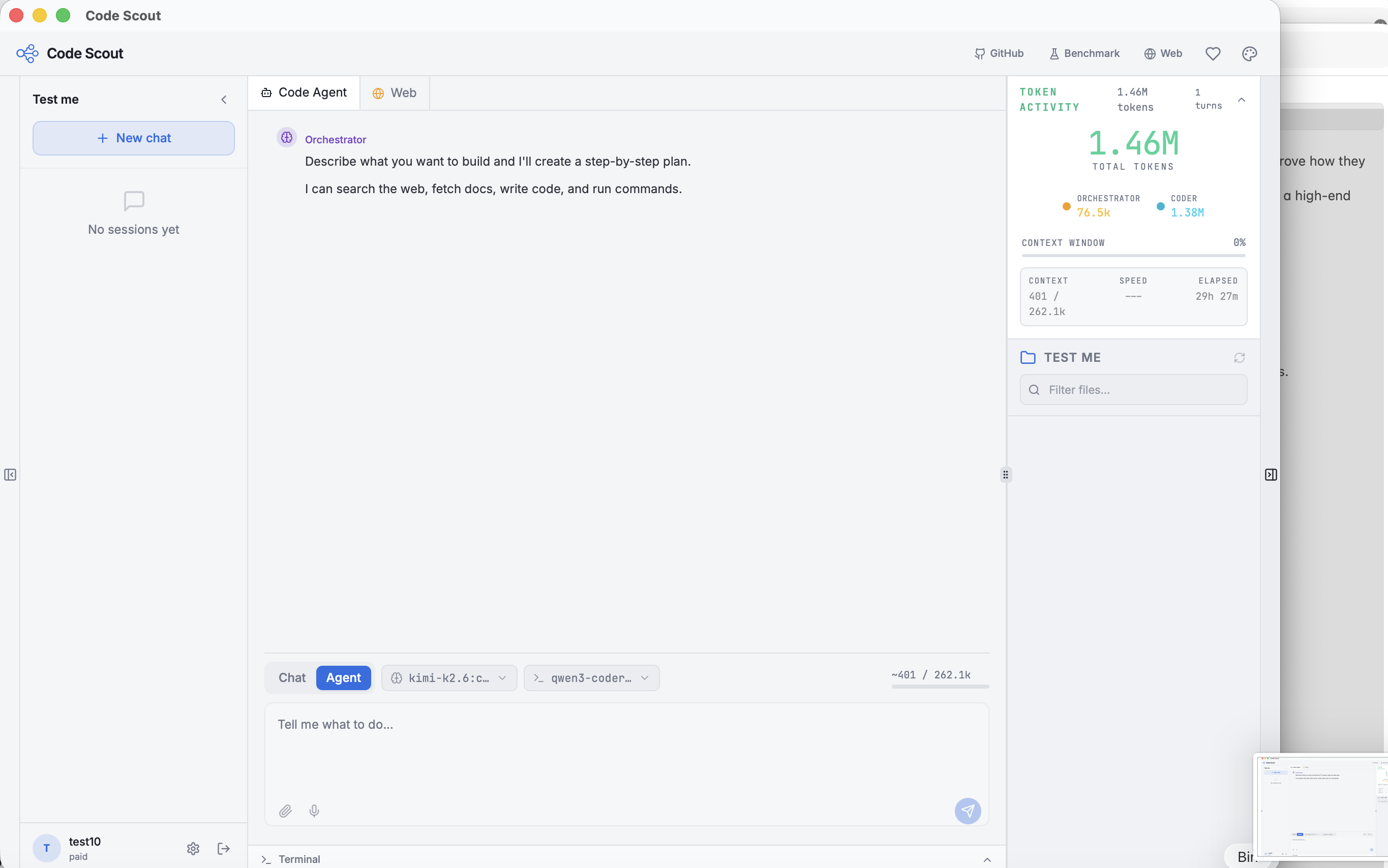Start voice input with microphone icon

point(314,811)
